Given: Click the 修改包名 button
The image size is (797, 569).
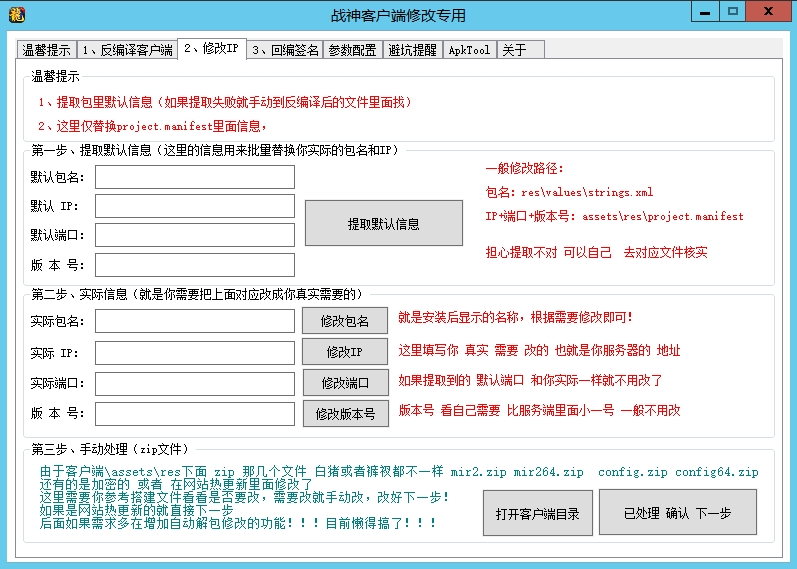Looking at the screenshot, I should (345, 321).
